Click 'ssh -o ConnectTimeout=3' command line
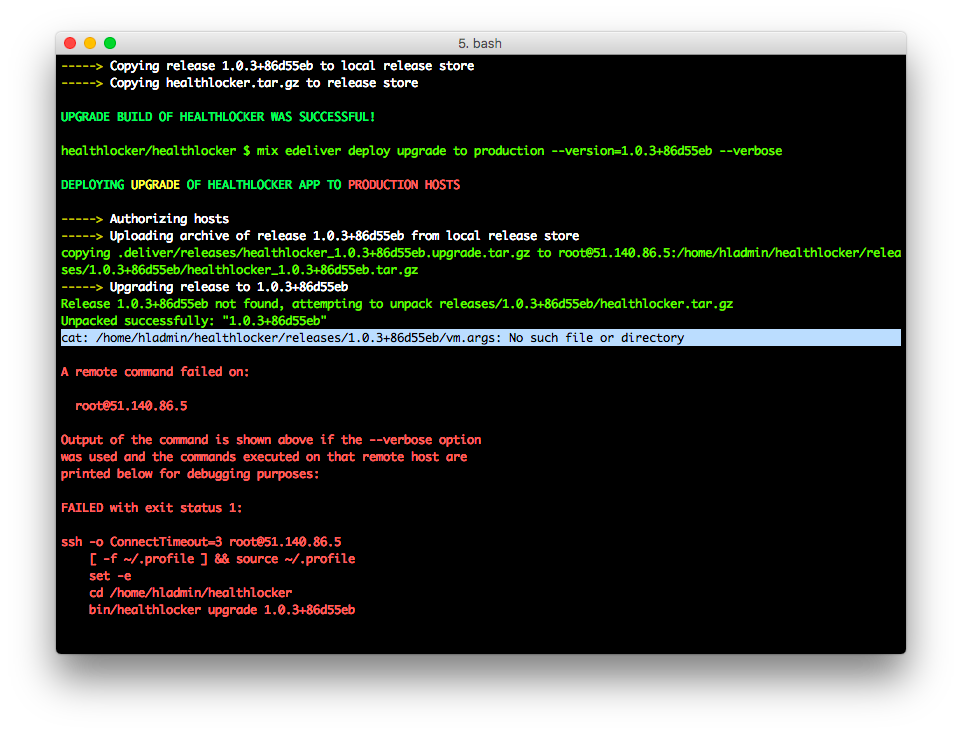 tap(201, 542)
